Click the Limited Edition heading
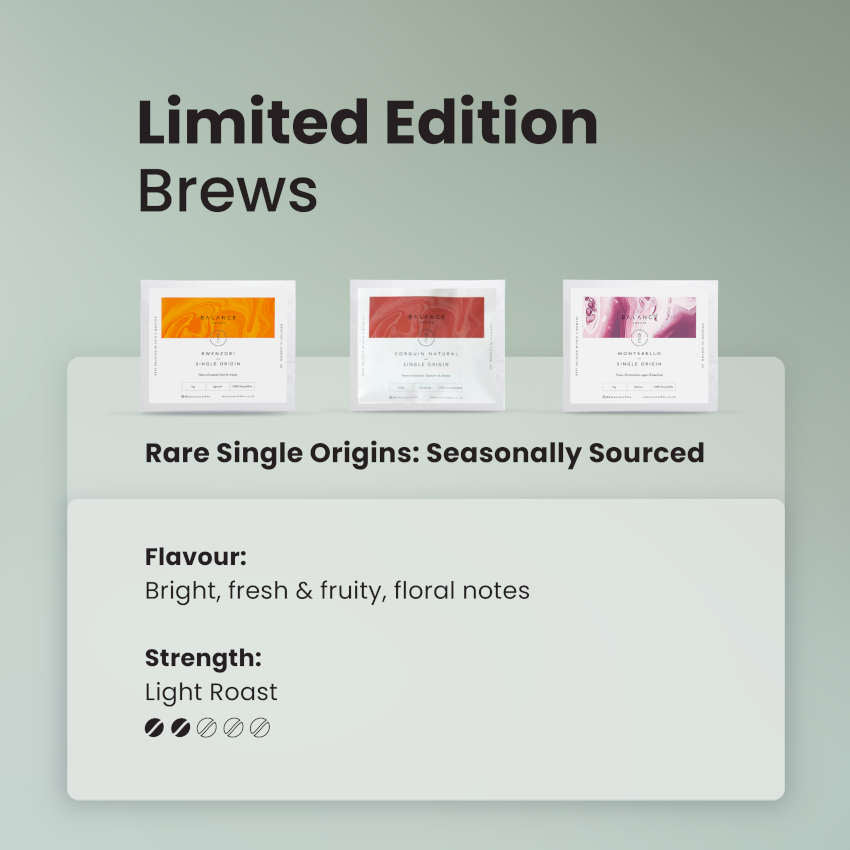The height and width of the screenshot is (850, 850). 367,123
